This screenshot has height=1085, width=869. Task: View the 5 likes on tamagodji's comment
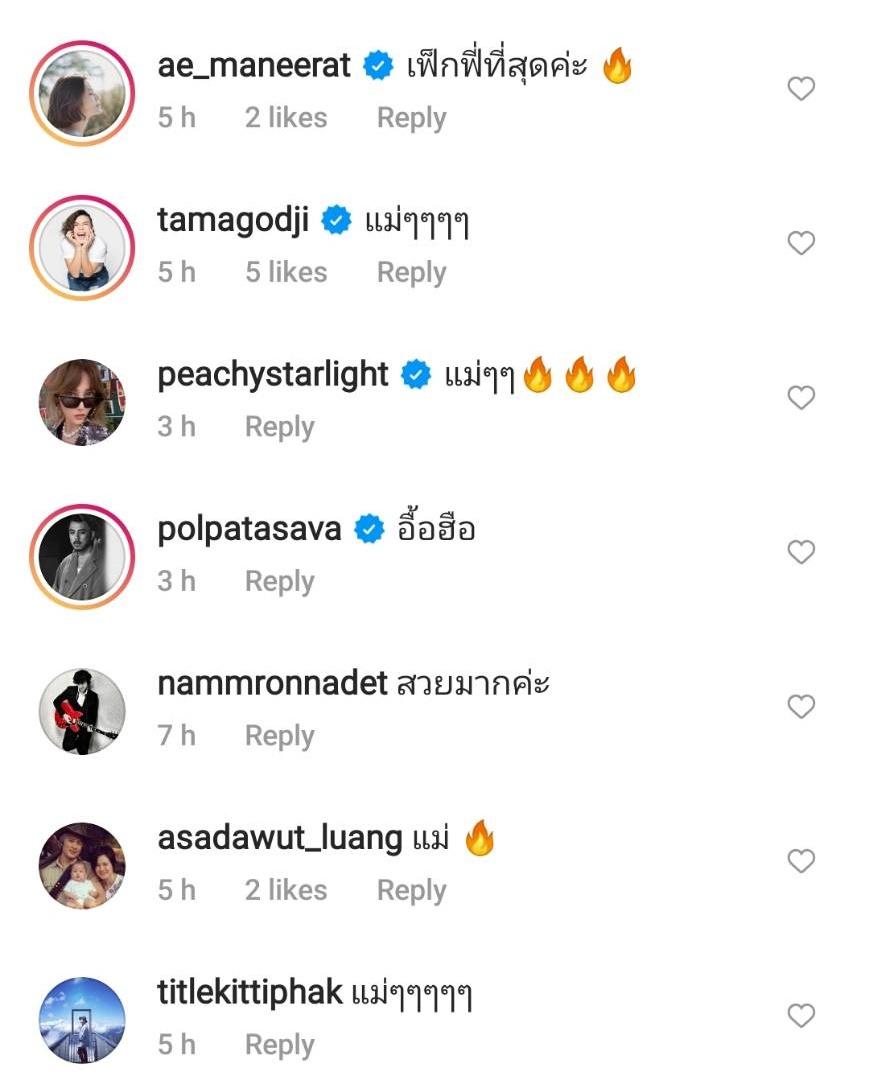pyautogui.click(x=286, y=272)
